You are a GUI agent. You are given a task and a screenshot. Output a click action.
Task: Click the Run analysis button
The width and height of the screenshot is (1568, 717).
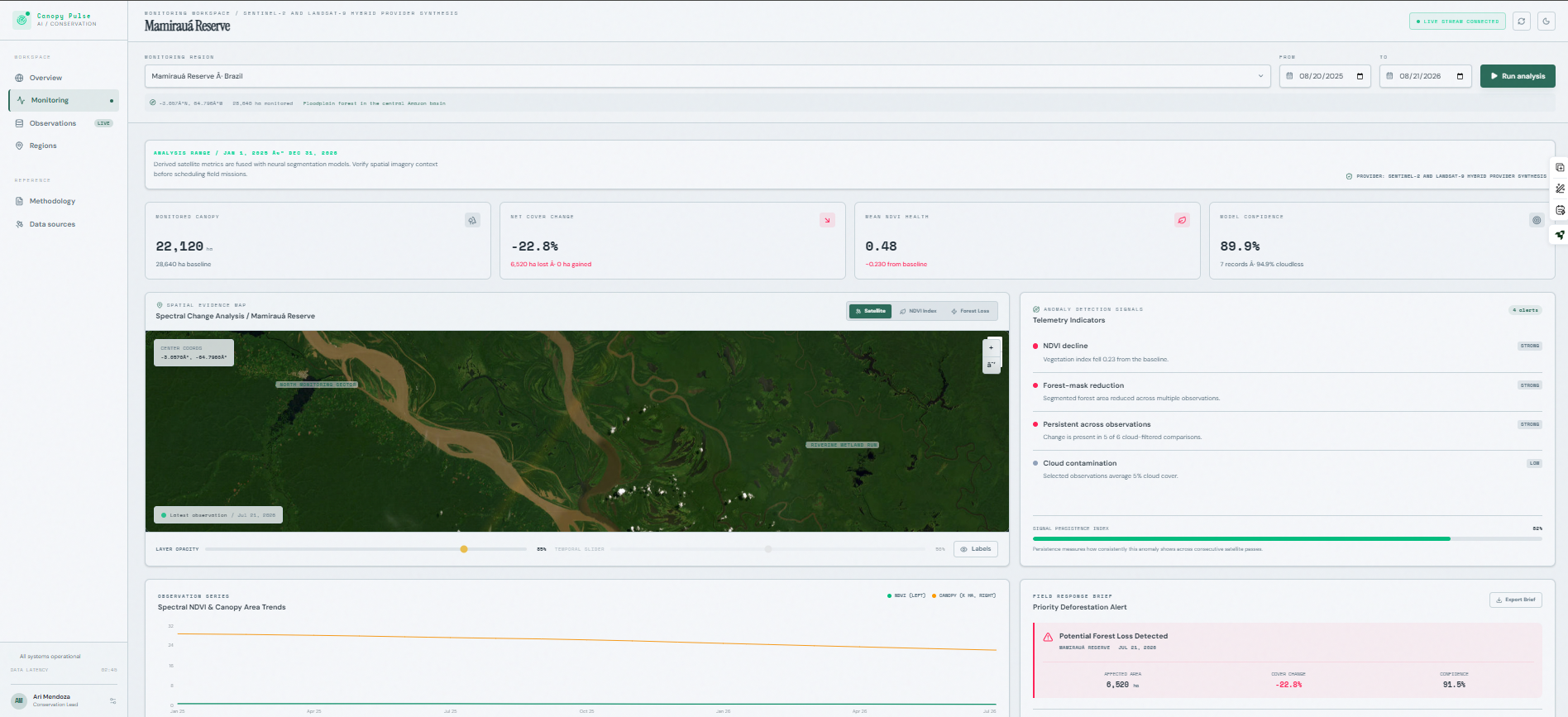pos(1518,76)
